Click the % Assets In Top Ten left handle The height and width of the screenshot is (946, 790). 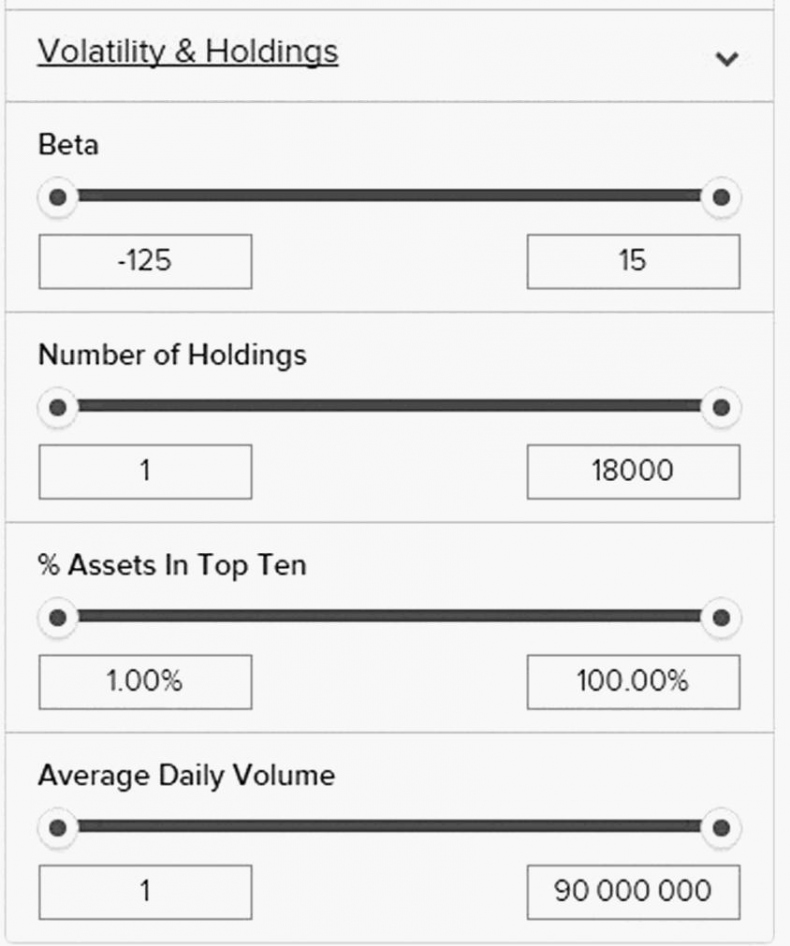58,617
